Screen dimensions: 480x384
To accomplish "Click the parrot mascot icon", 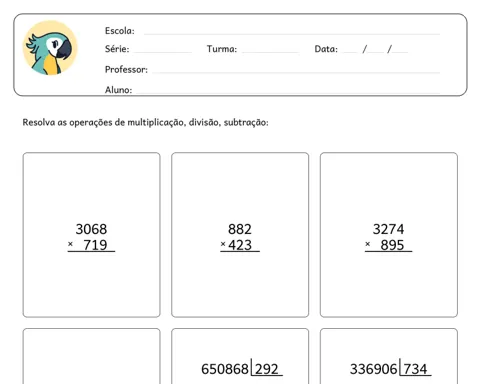I will click(x=50, y=48).
